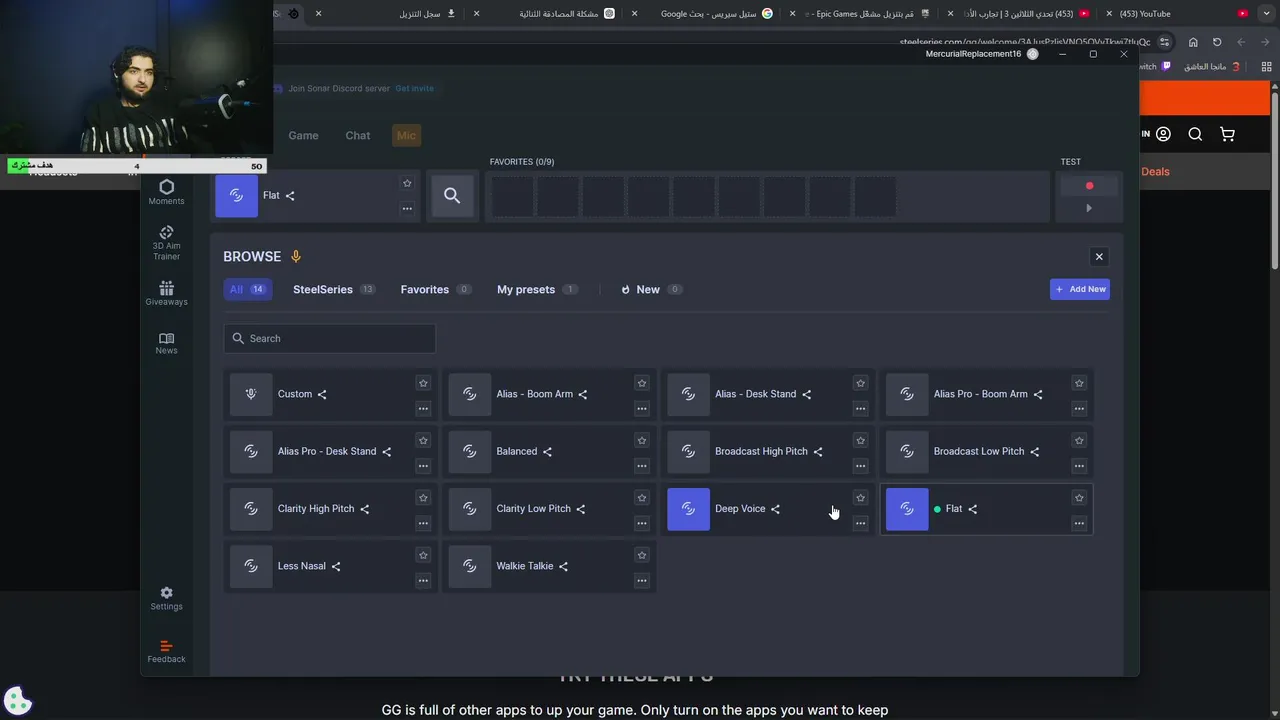This screenshot has height=720, width=1280.
Task: Open 3D Aim Trainer in sidebar
Action: click(x=166, y=243)
